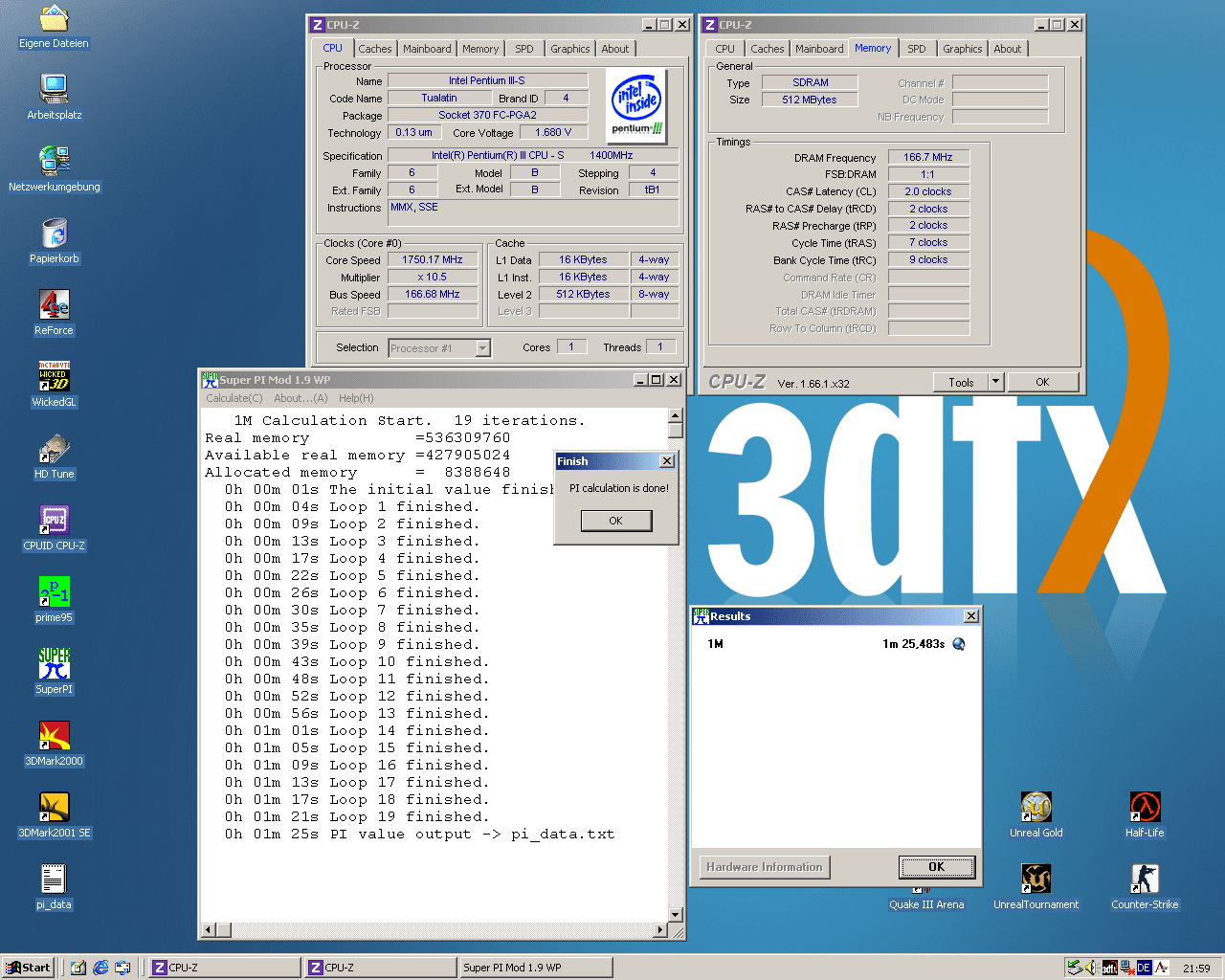This screenshot has height=980, width=1225.
Task: Open the Calculate(C) menu in Super PI
Action: (234, 398)
